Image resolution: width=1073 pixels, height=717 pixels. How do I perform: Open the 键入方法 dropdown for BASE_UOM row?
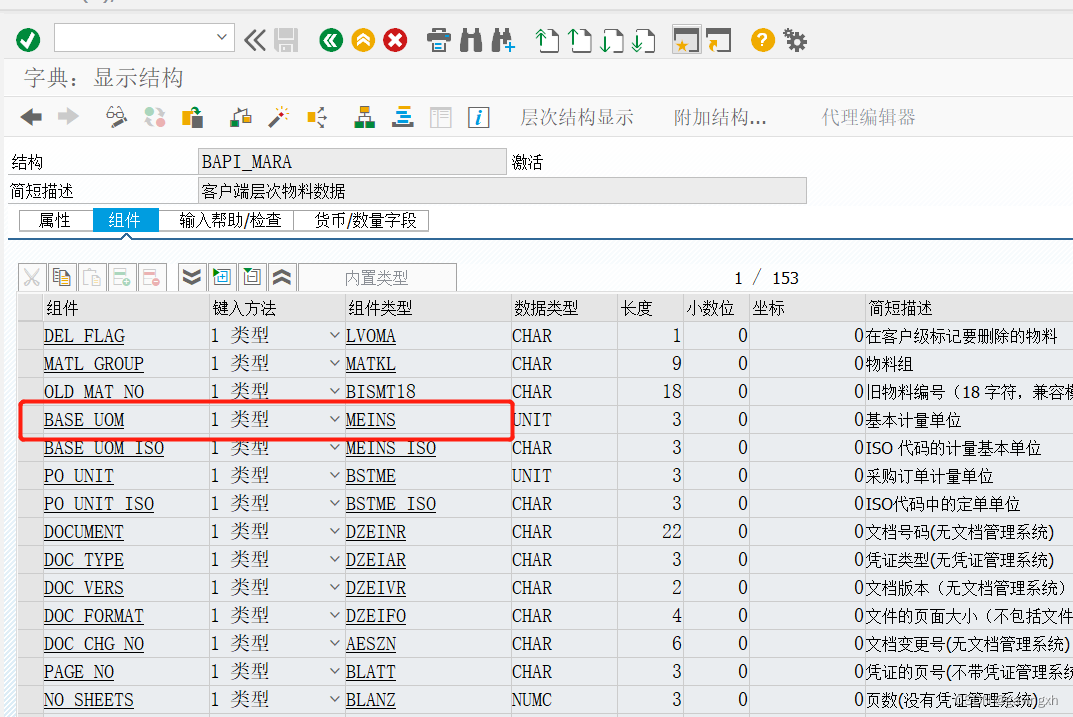coord(334,419)
